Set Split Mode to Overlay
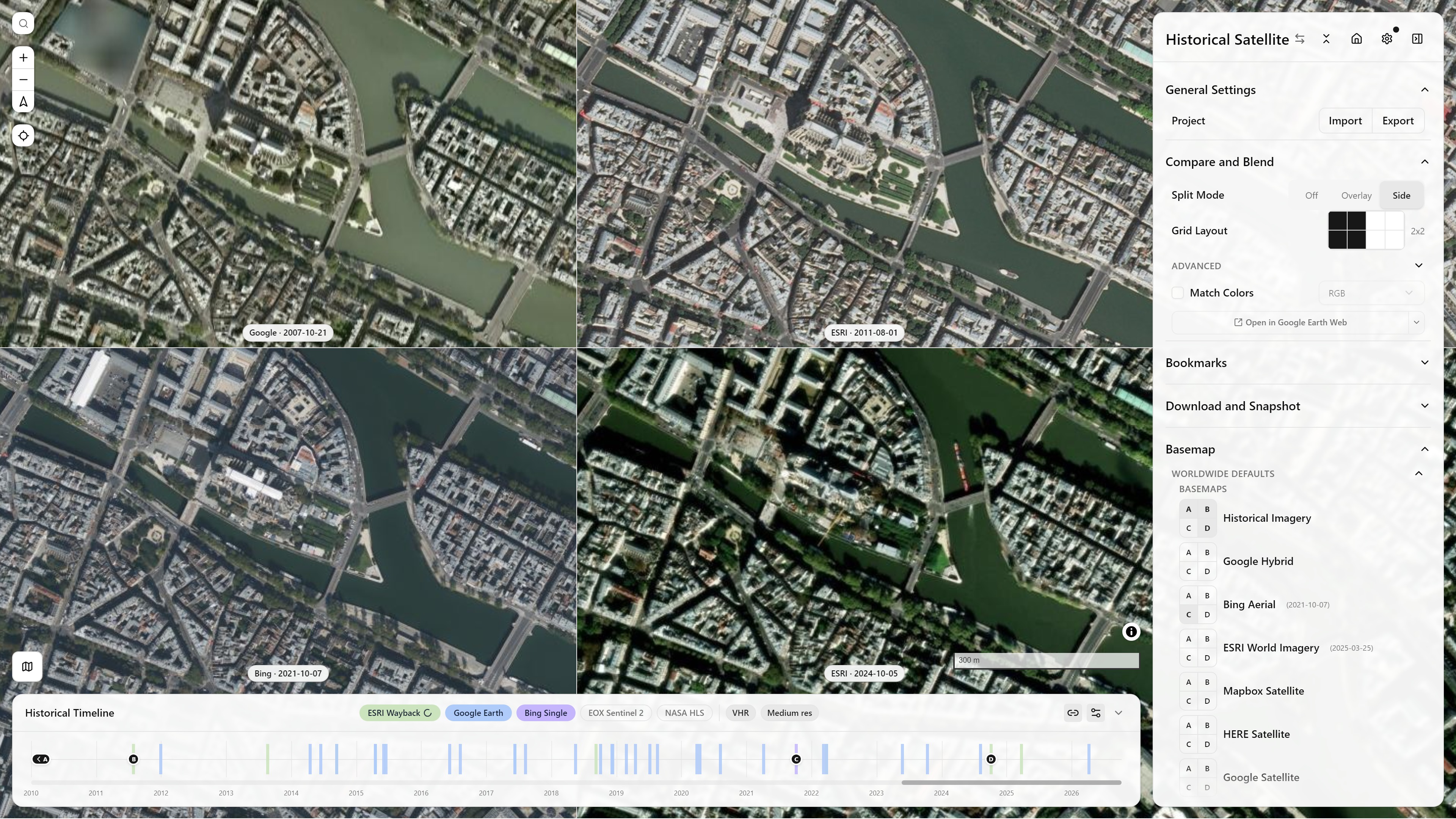 point(1356,196)
